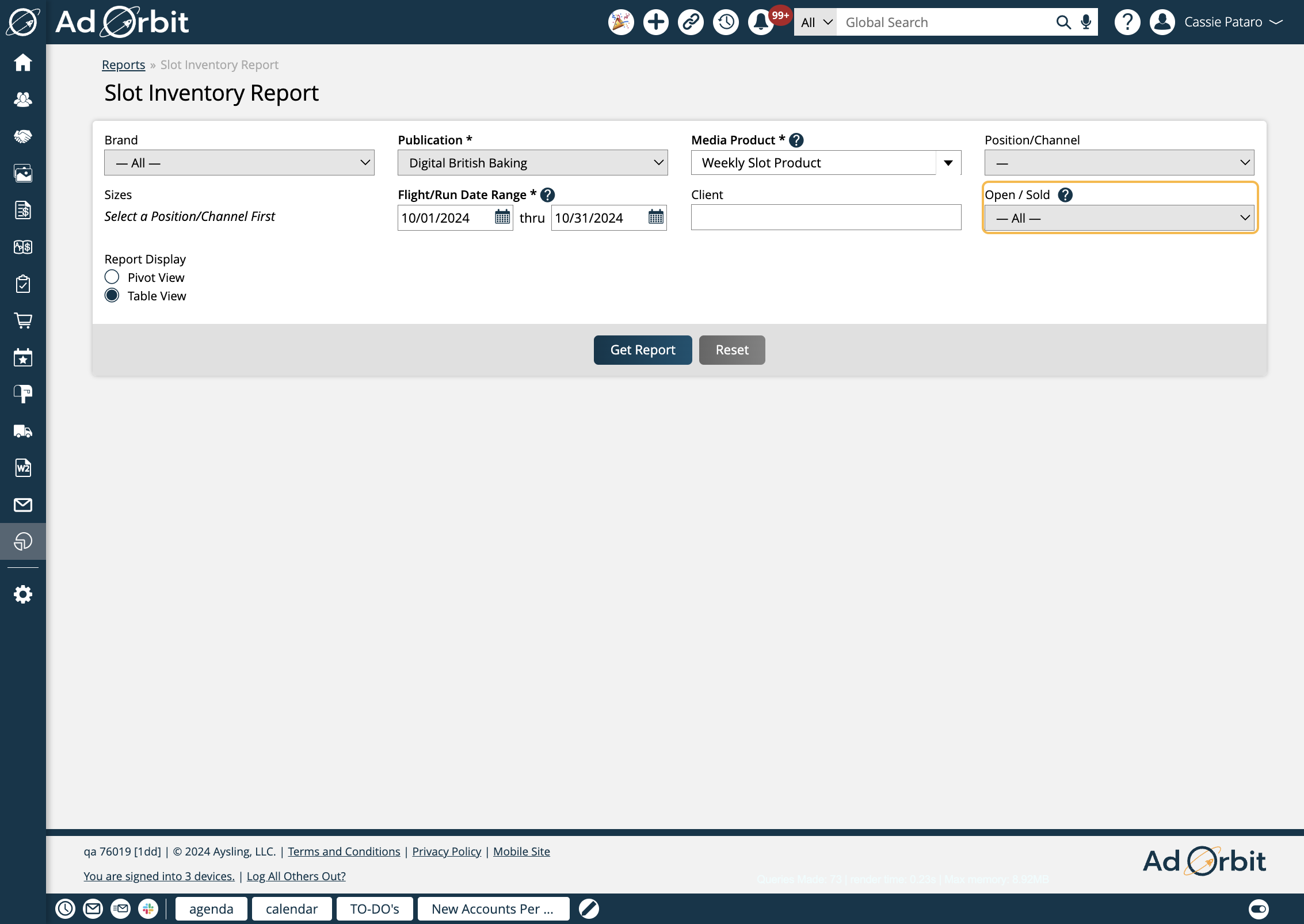The height and width of the screenshot is (924, 1304).
Task: Click into the Client input field
Action: [825, 217]
